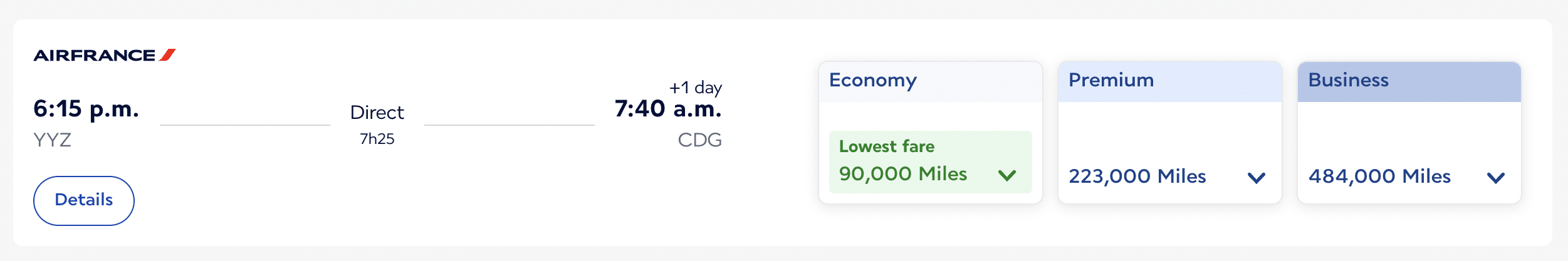1568x261 pixels.
Task: Select the Premium cabin header
Action: click(x=1111, y=81)
